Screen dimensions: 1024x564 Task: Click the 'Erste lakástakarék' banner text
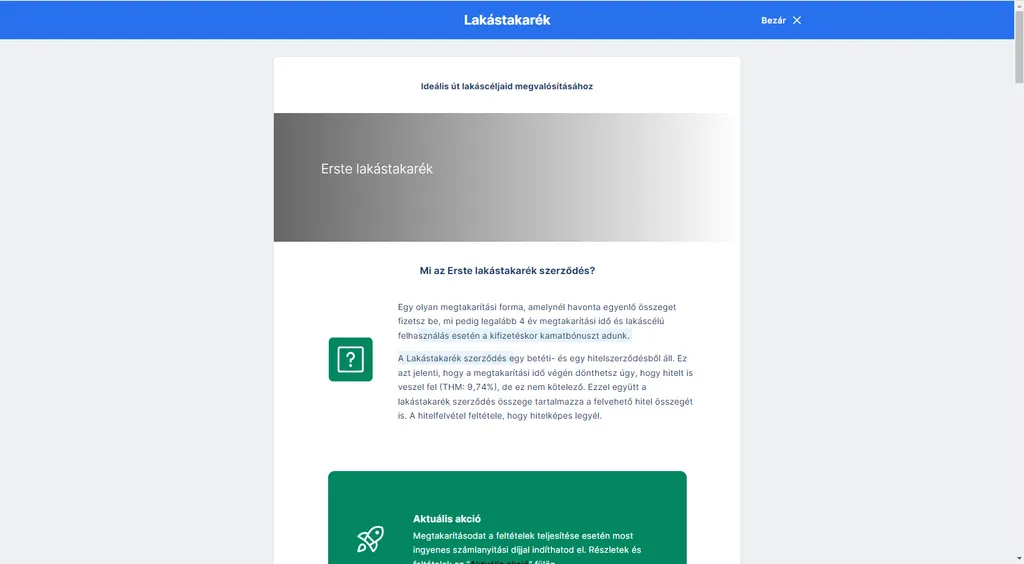click(377, 169)
